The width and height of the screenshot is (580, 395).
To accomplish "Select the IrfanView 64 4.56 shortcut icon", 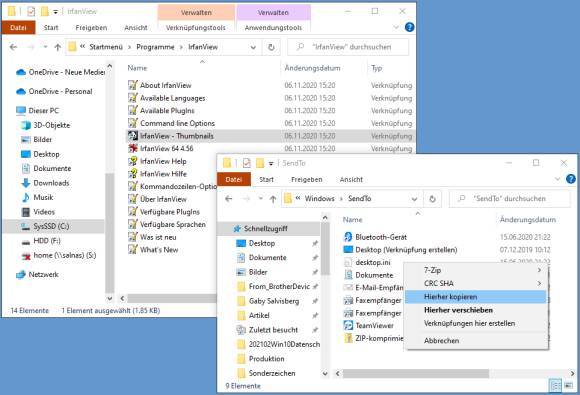I will coord(133,148).
